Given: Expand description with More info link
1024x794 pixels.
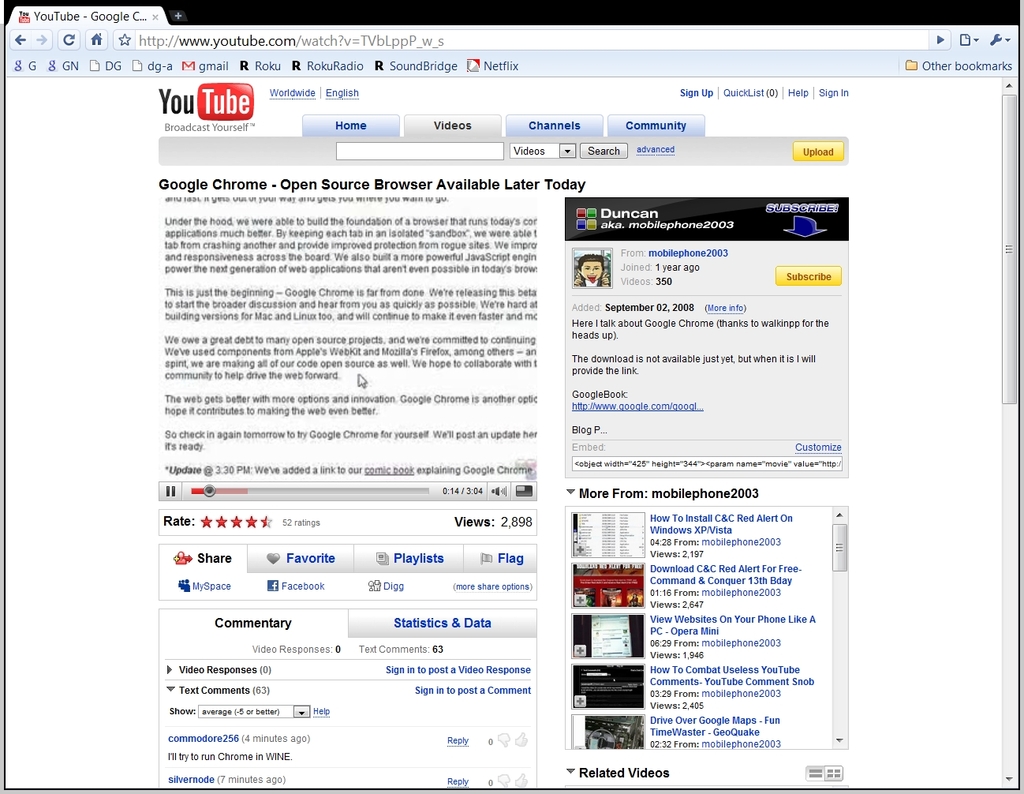Looking at the screenshot, I should pos(725,308).
